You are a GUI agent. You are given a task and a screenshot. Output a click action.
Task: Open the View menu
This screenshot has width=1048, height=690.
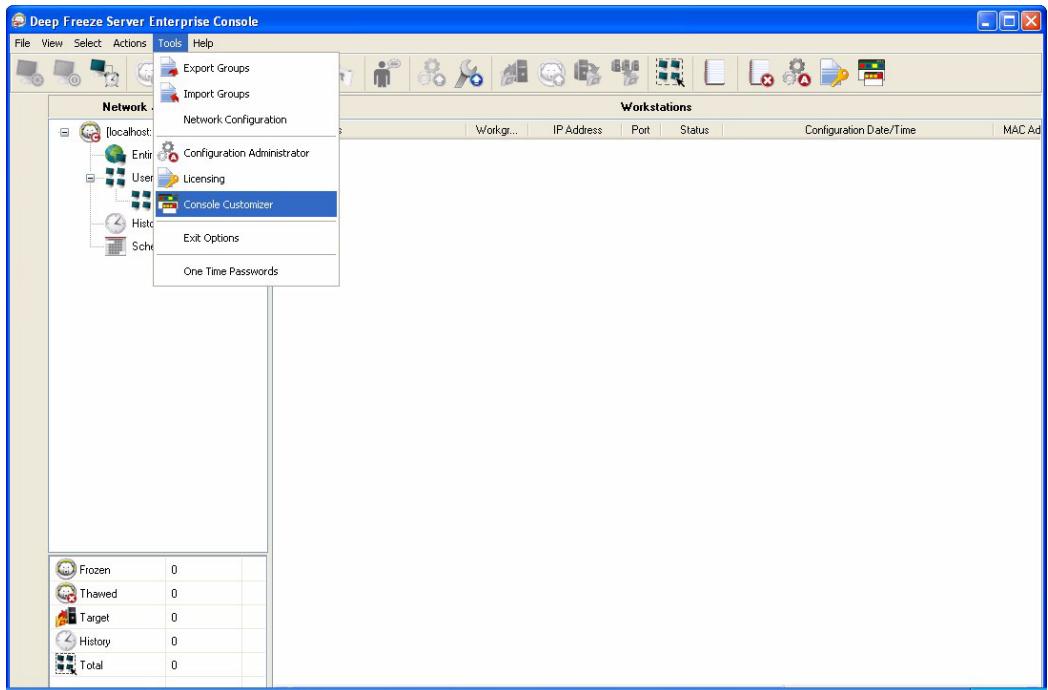point(51,43)
